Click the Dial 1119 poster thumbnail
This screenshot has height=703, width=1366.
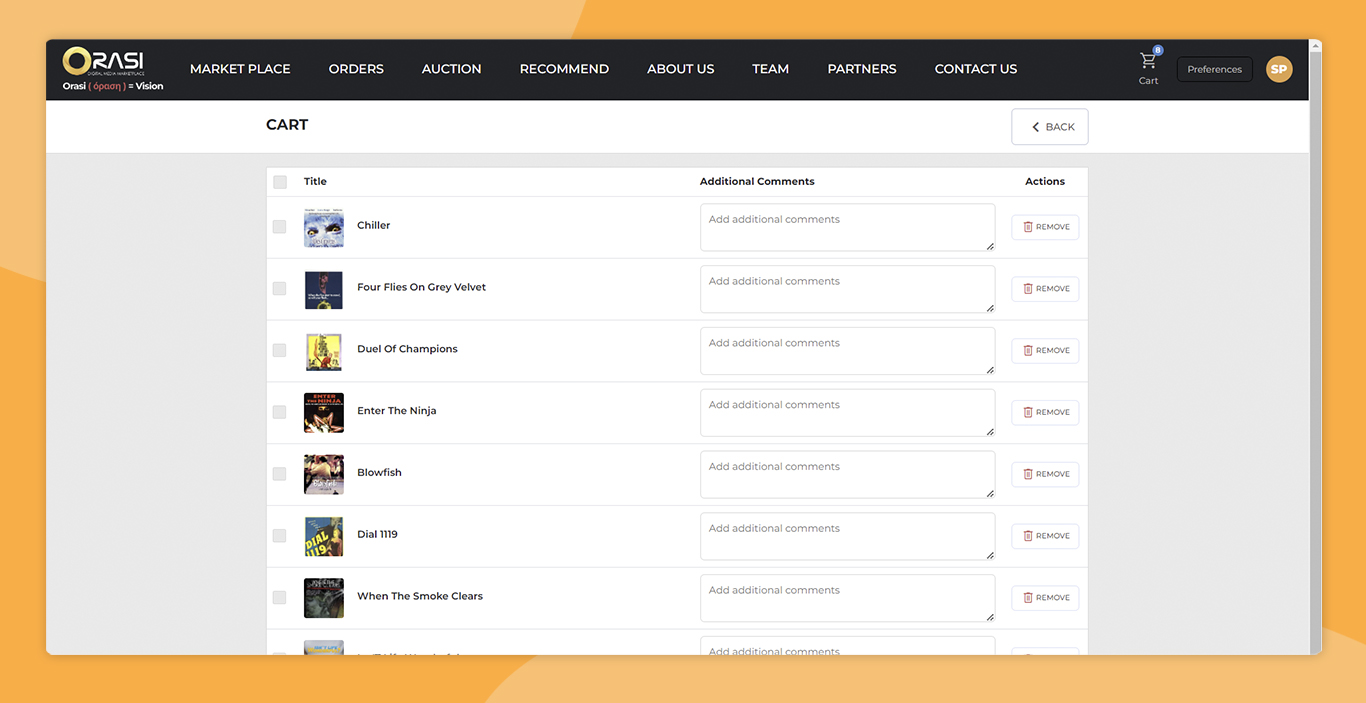click(324, 537)
